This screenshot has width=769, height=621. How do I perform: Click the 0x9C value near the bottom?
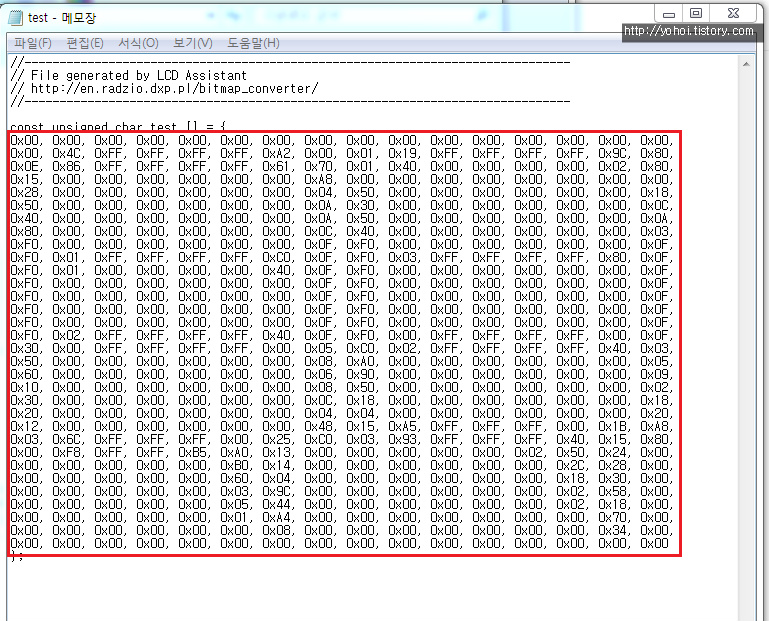277,492
